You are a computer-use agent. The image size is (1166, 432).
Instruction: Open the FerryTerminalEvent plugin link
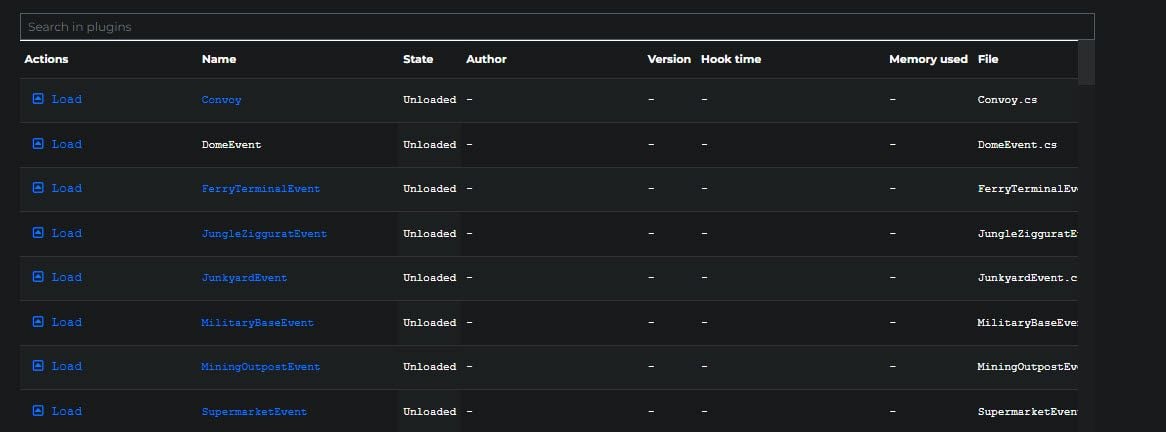(260, 189)
